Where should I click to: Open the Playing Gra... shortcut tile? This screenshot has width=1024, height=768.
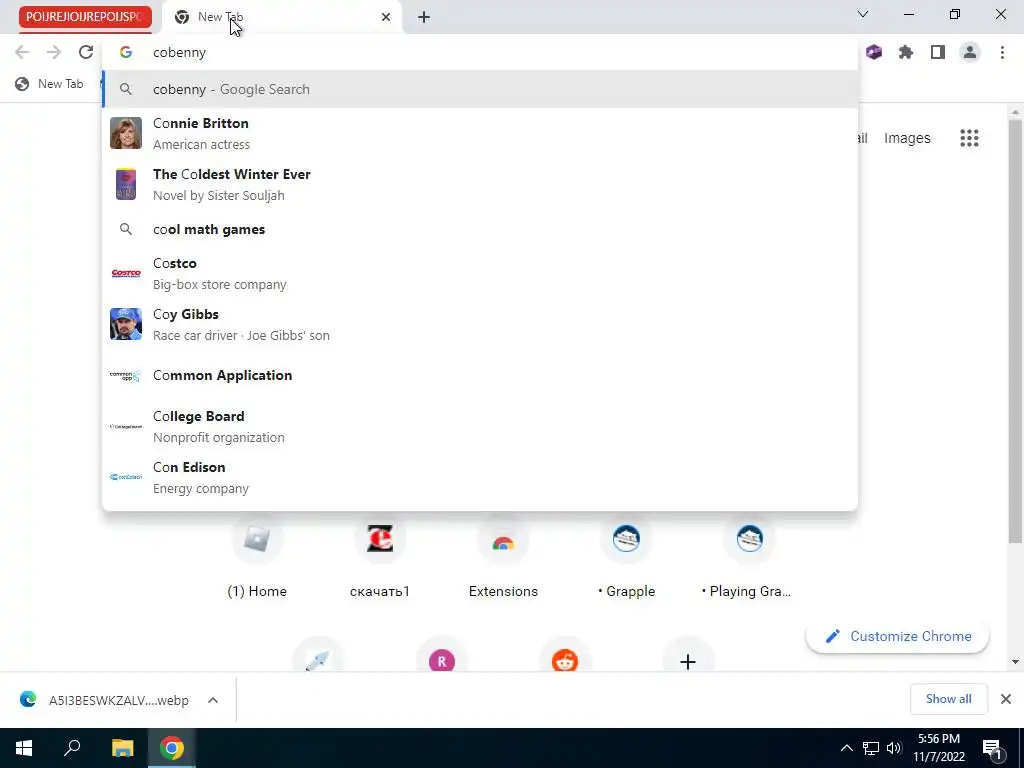tap(749, 558)
